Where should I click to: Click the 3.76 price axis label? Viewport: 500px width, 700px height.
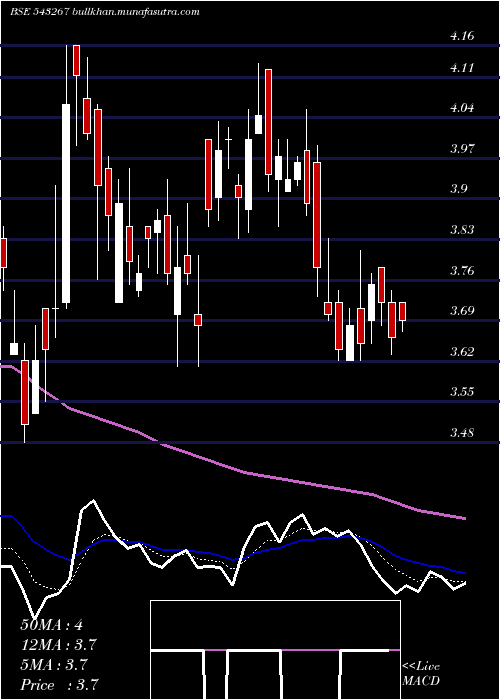pyautogui.click(x=462, y=270)
